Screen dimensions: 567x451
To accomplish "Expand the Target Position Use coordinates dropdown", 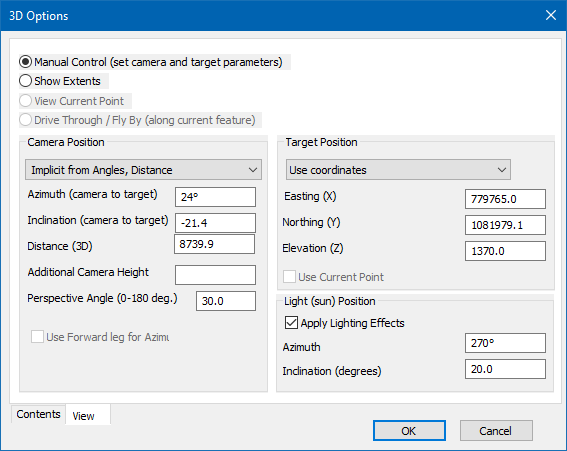I will (398, 170).
